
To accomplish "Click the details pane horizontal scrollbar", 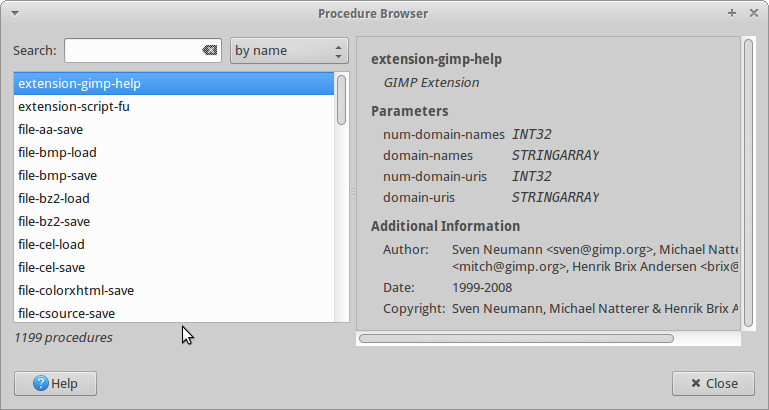I will [x=516, y=338].
